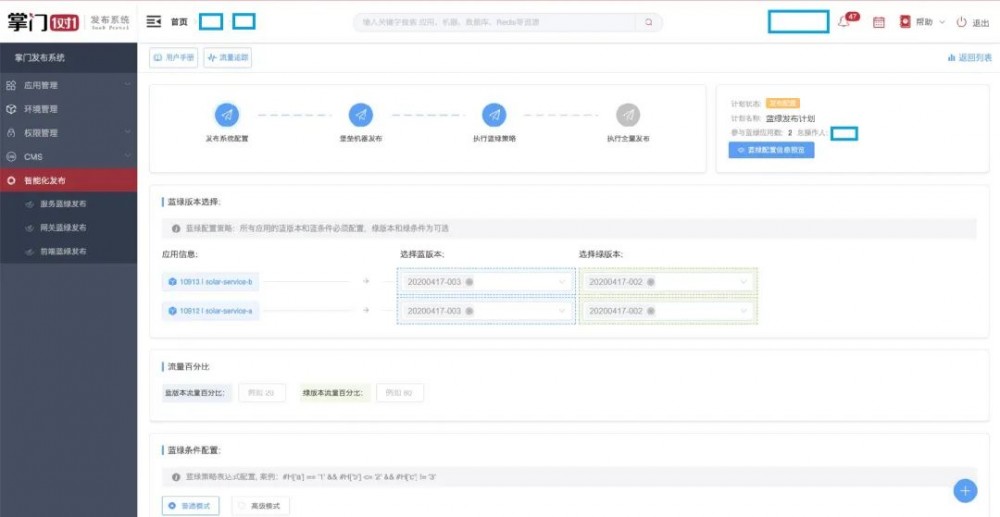1000x517 pixels.
Task: Select 普通模式 radio option
Action: (x=191, y=506)
